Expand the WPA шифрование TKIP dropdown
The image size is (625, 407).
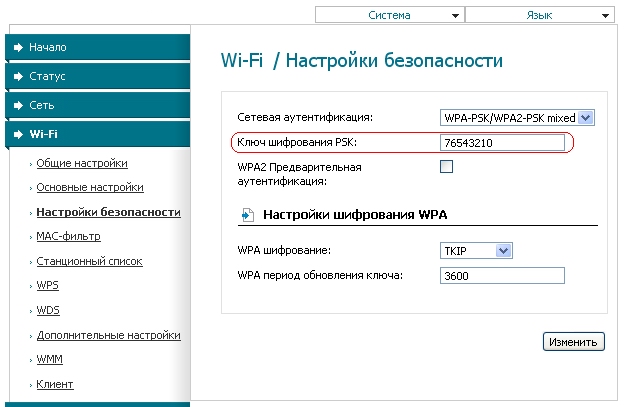(476, 251)
